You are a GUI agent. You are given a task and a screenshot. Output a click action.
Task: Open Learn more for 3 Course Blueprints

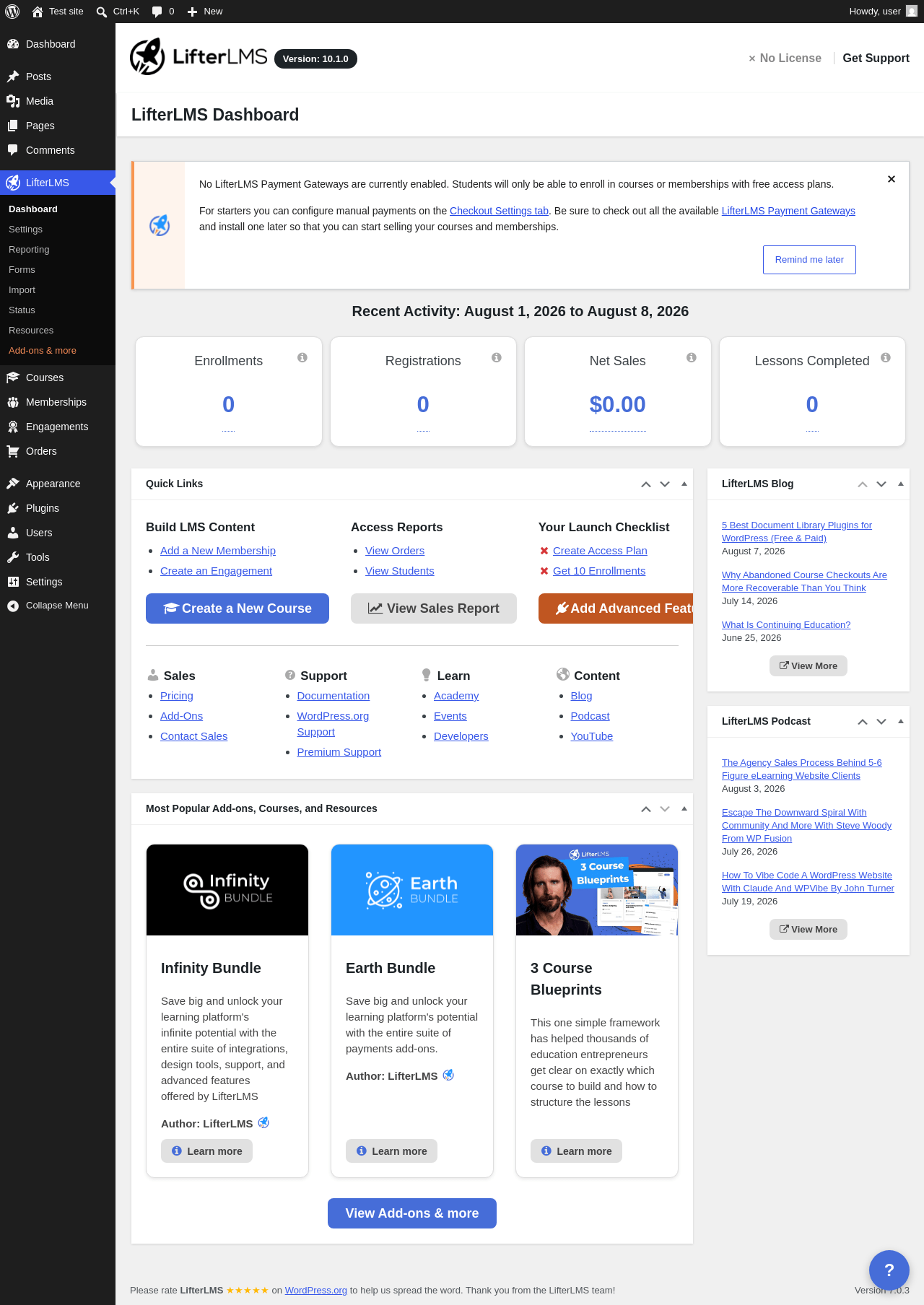(576, 1151)
